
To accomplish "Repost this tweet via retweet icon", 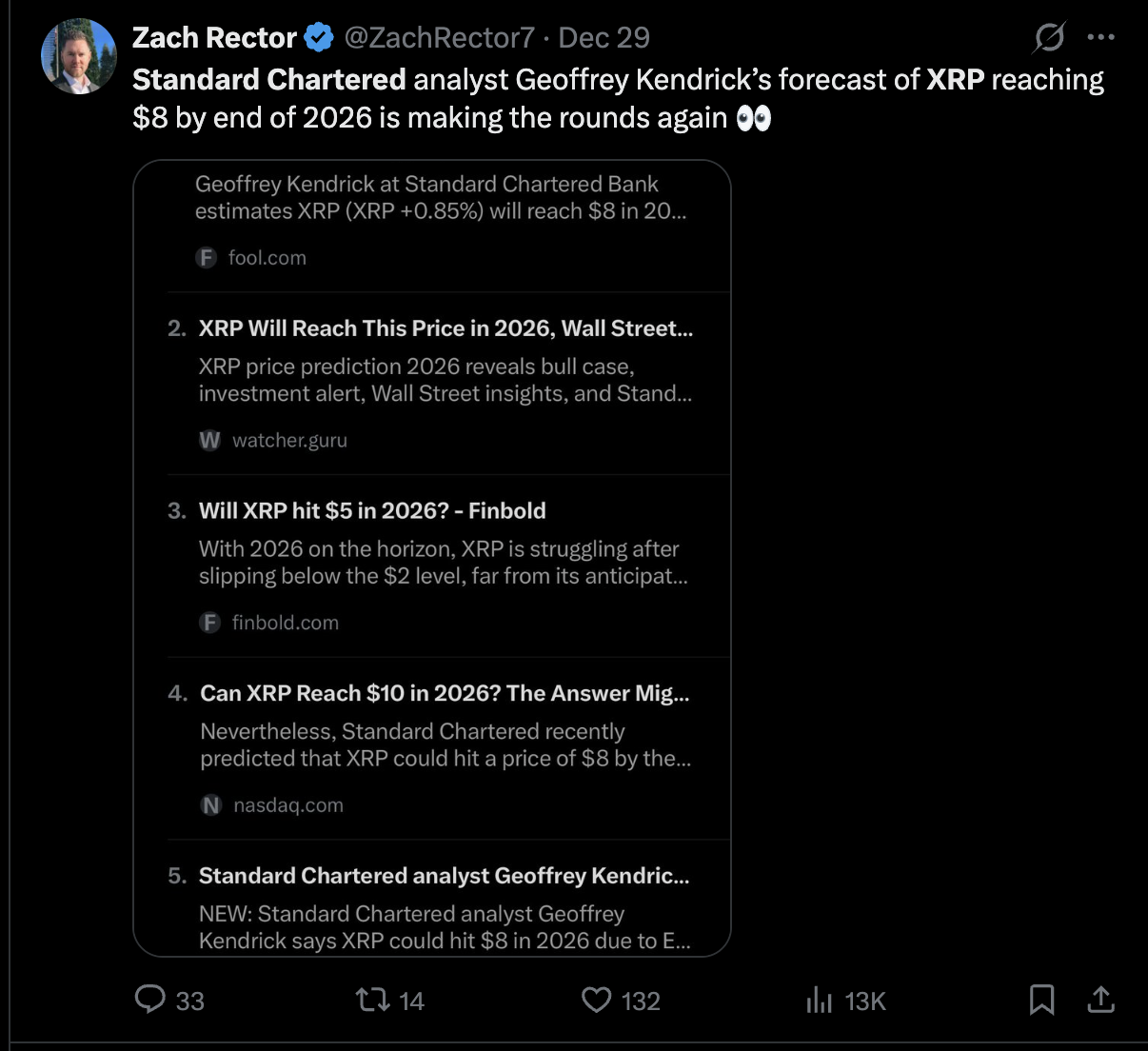I will coord(372,1000).
